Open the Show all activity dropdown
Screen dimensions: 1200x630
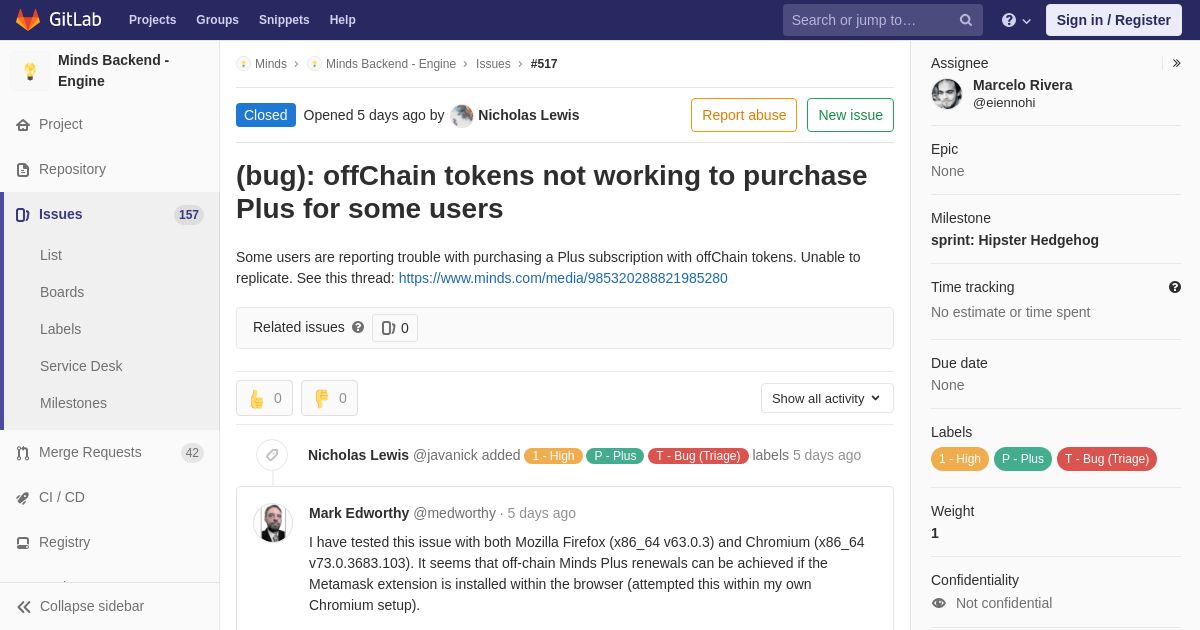click(x=827, y=398)
